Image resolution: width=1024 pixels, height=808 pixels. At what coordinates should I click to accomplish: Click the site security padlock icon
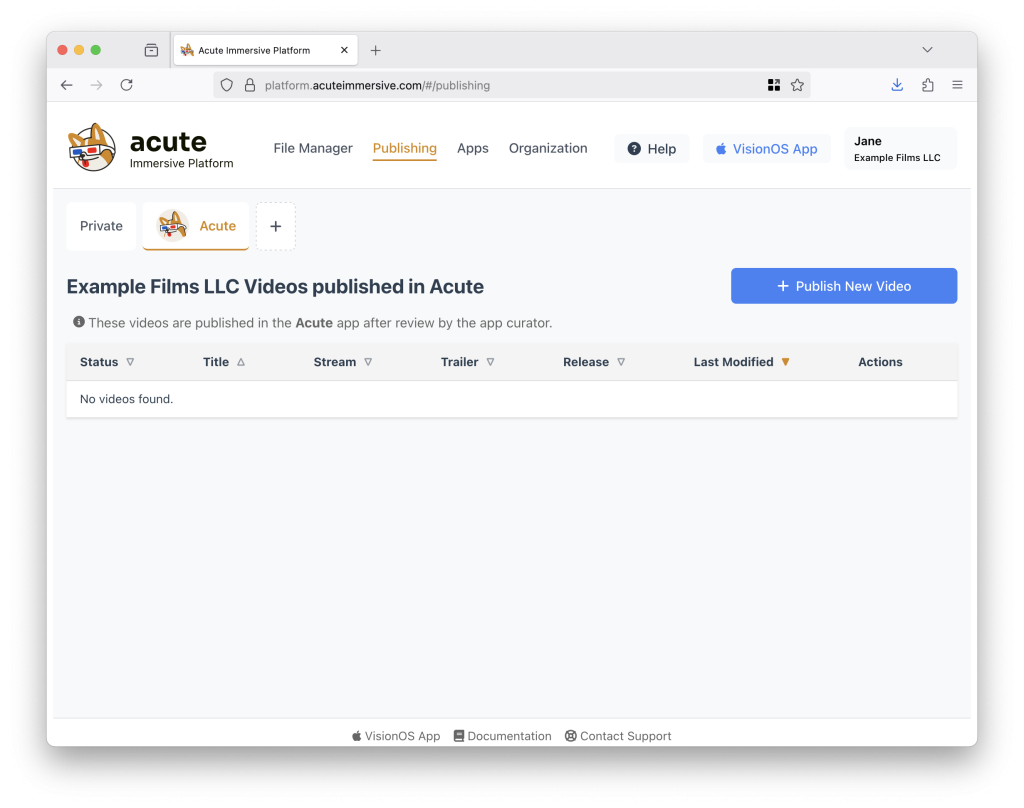tap(249, 85)
